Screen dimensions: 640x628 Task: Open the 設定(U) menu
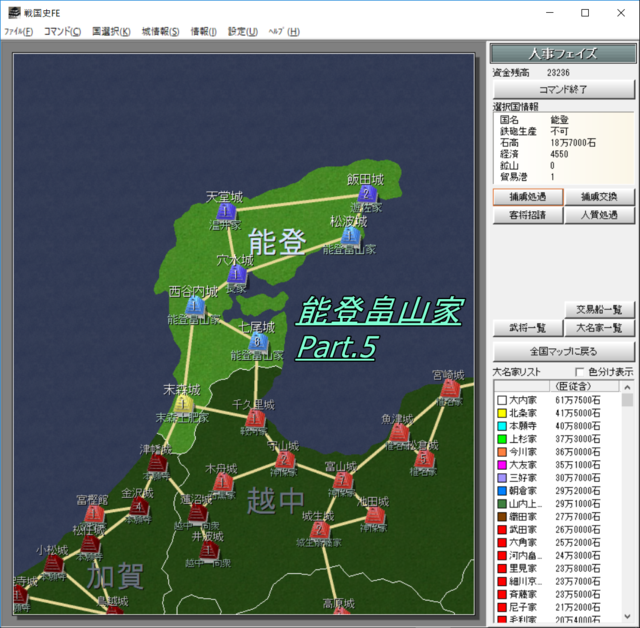pyautogui.click(x=242, y=32)
